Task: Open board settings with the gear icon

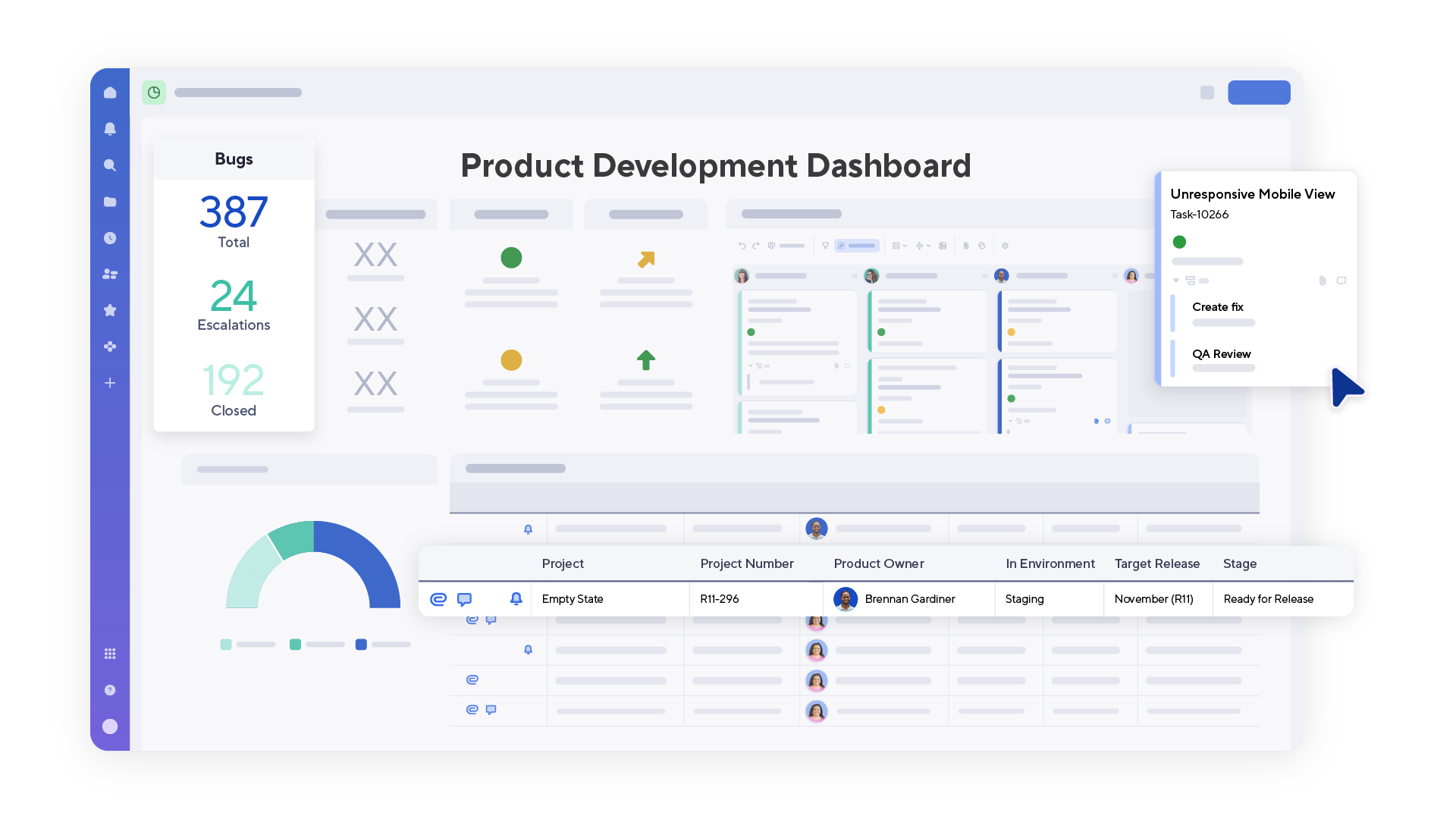Action: point(1006,246)
